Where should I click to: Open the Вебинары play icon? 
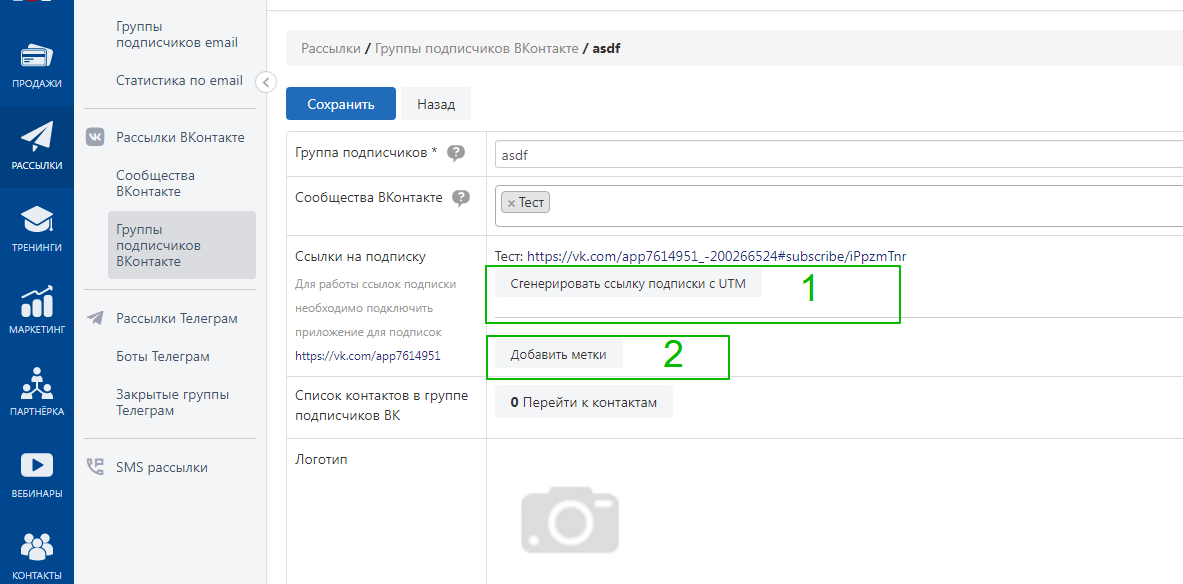(x=37, y=466)
